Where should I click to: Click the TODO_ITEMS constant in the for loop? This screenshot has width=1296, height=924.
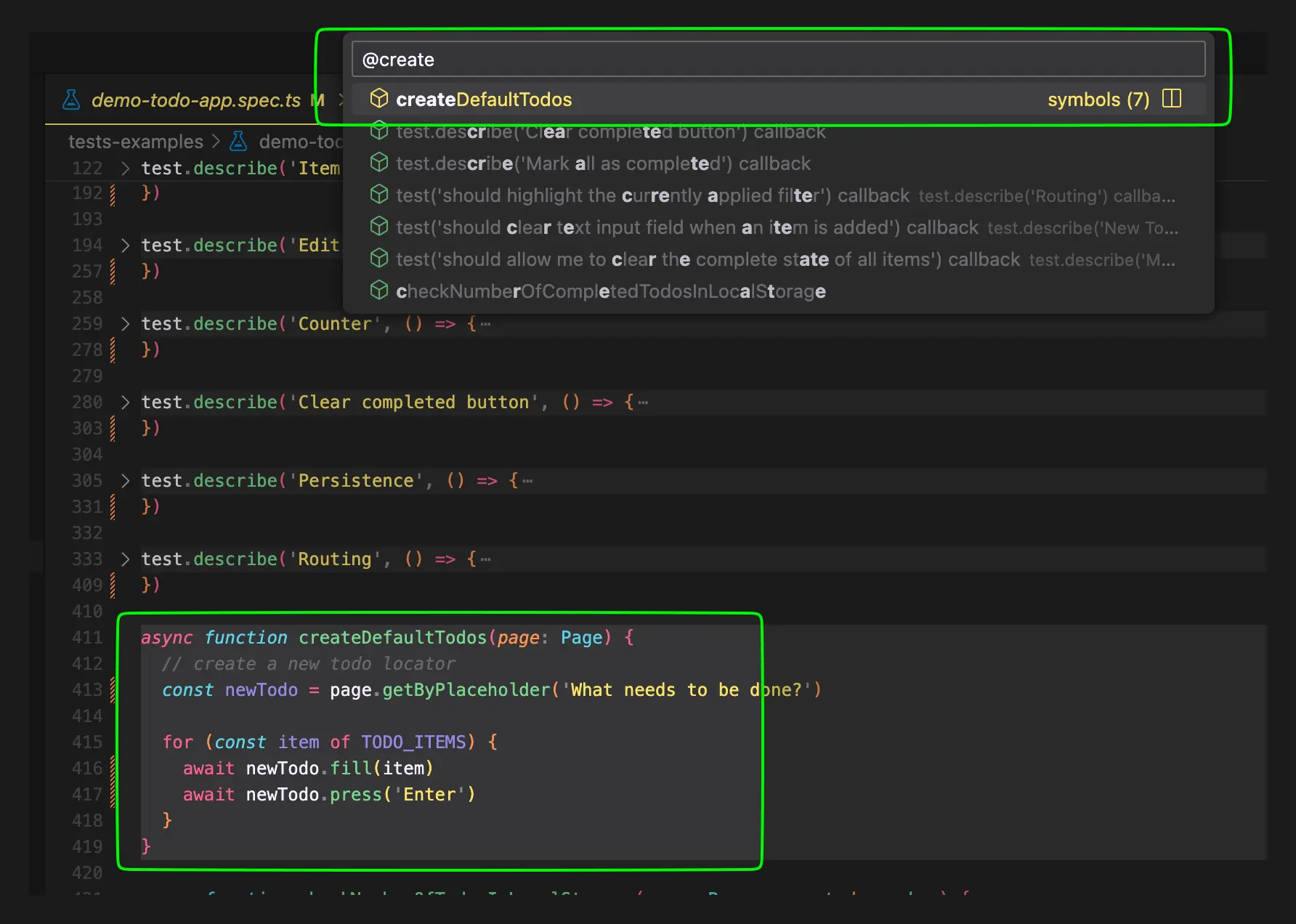pyautogui.click(x=413, y=742)
